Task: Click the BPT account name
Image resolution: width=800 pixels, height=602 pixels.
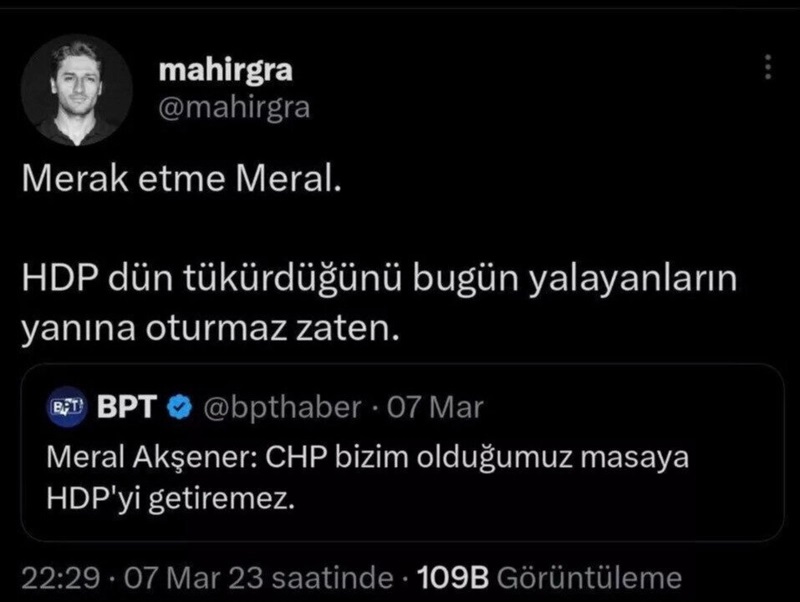Action: (126, 408)
